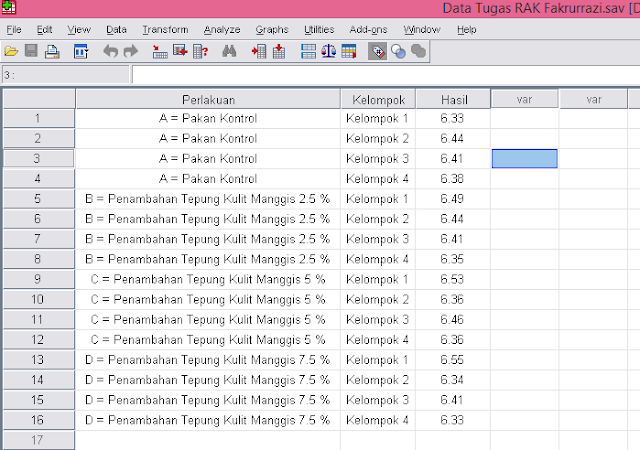Select the Kelompok column header
Image resolution: width=640 pixels, height=450 pixels.
click(378, 100)
